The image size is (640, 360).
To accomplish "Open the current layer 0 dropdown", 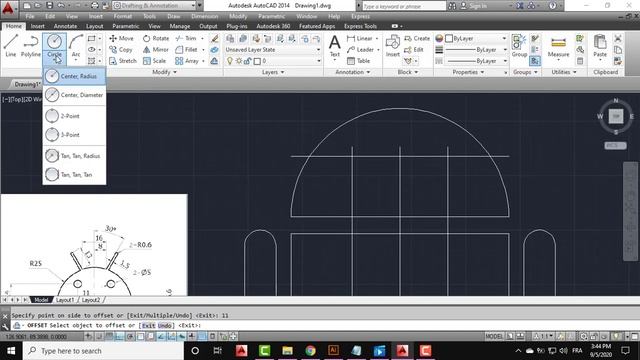I will (x=288, y=61).
